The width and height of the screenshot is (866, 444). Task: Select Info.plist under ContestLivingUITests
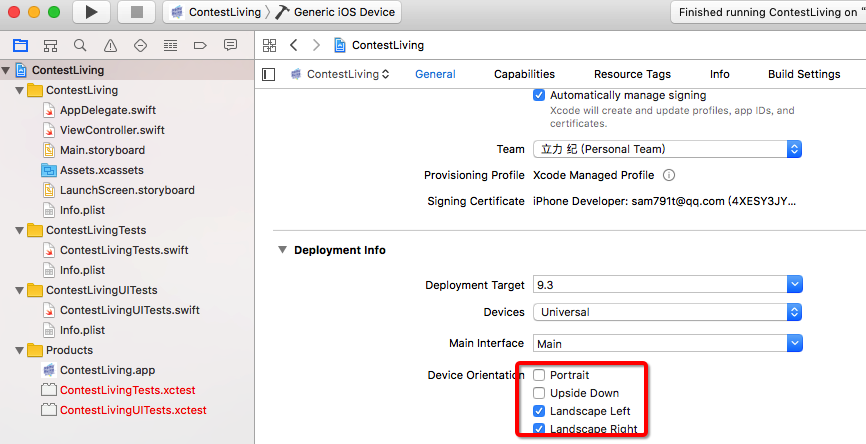[82, 330]
